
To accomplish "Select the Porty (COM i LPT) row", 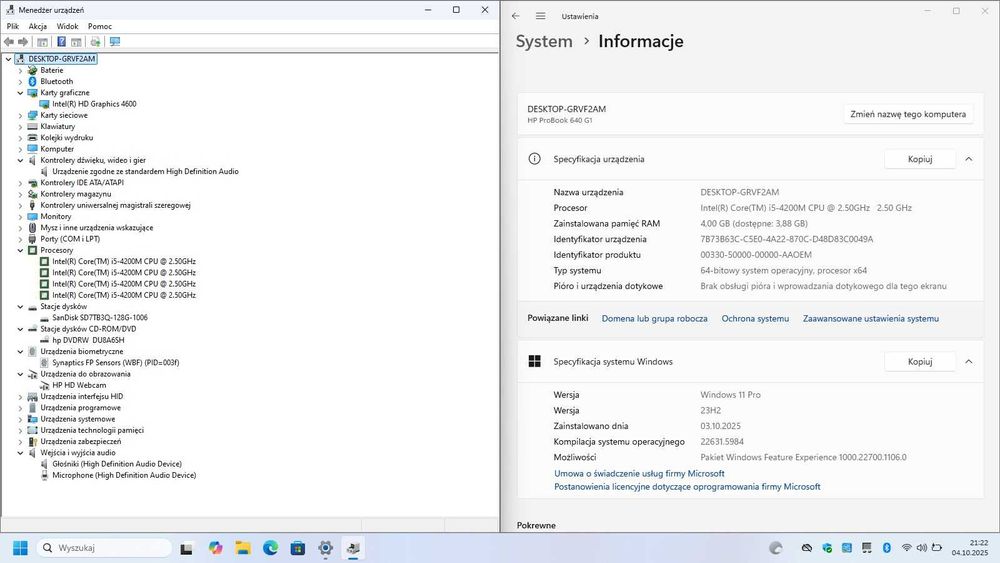I will click(70, 239).
